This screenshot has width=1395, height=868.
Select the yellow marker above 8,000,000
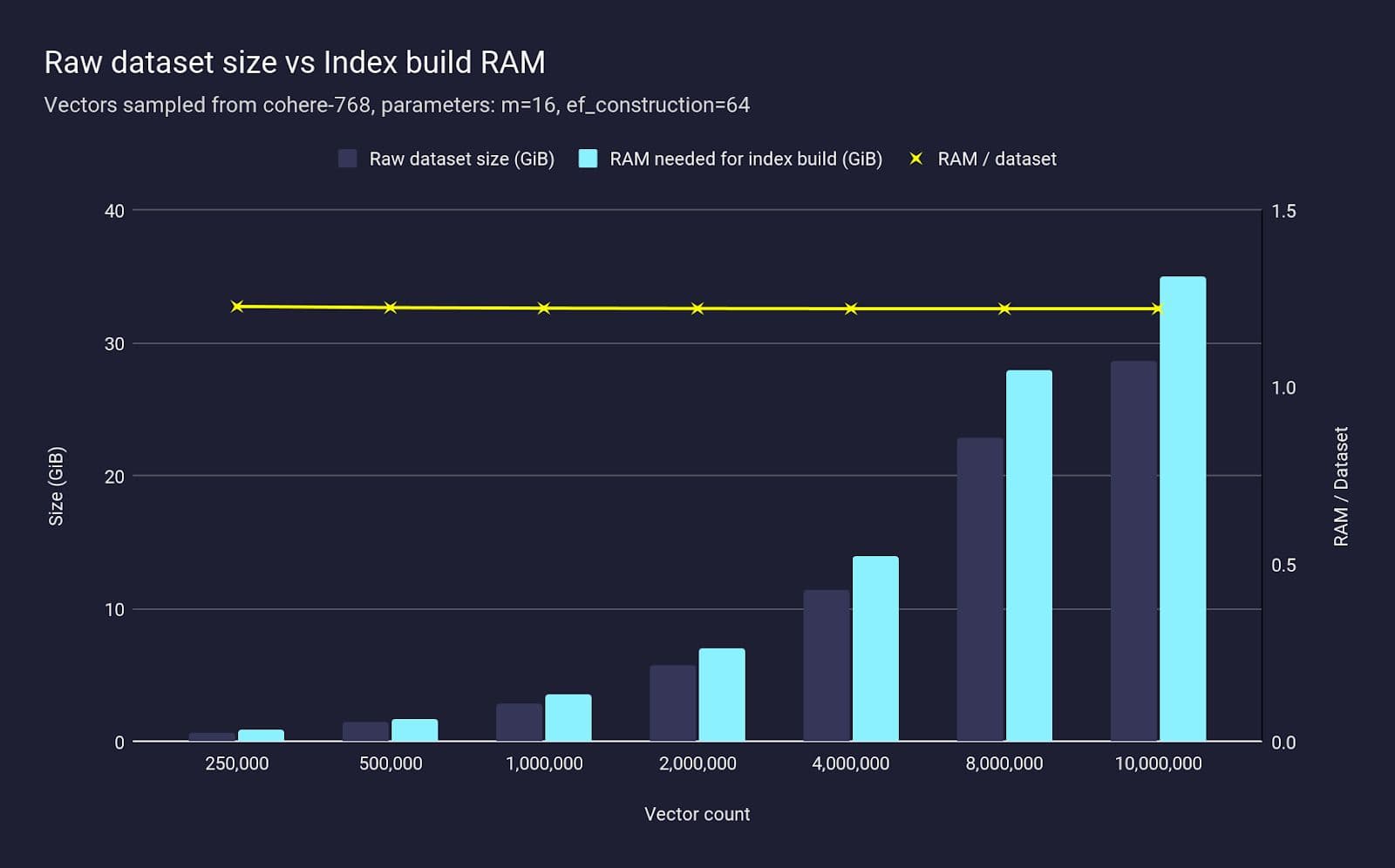(1004, 309)
